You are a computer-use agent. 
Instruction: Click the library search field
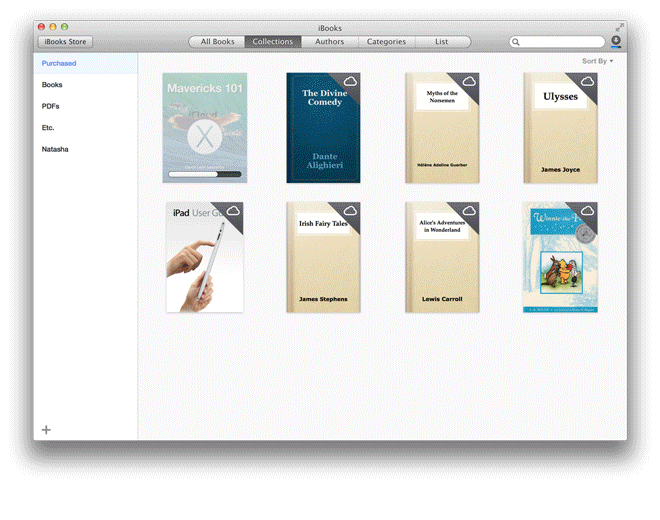tap(557, 42)
